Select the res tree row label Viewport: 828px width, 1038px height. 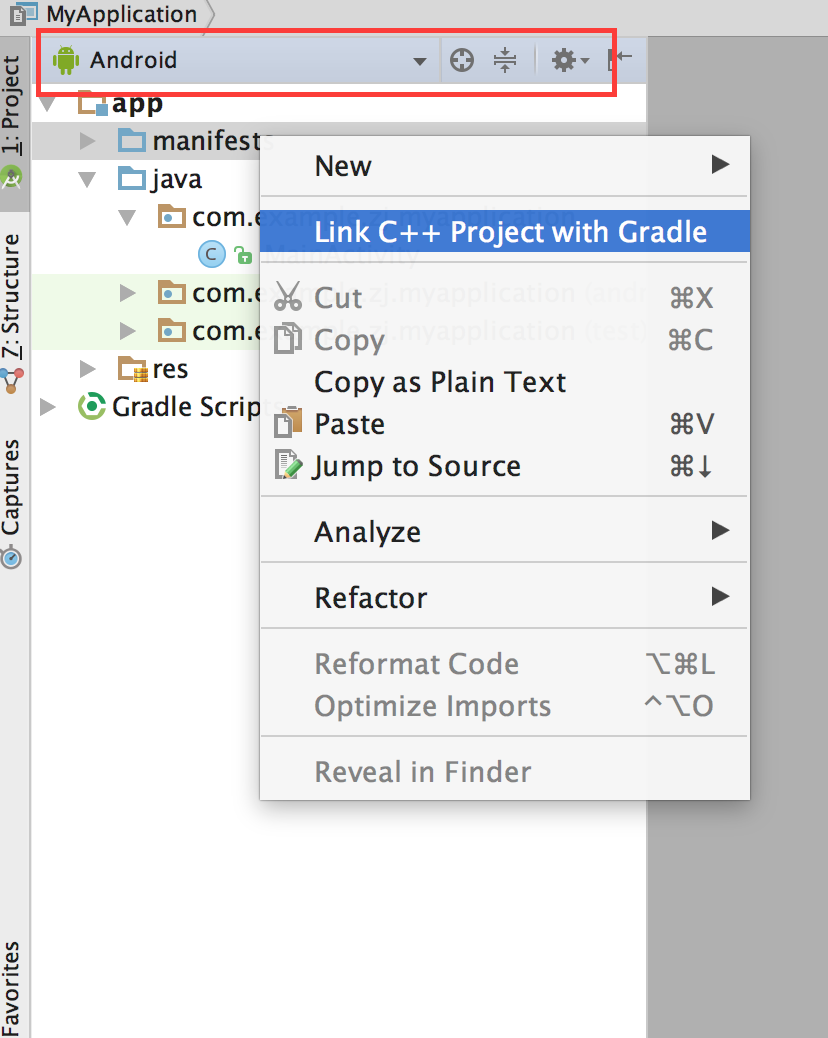coord(170,369)
